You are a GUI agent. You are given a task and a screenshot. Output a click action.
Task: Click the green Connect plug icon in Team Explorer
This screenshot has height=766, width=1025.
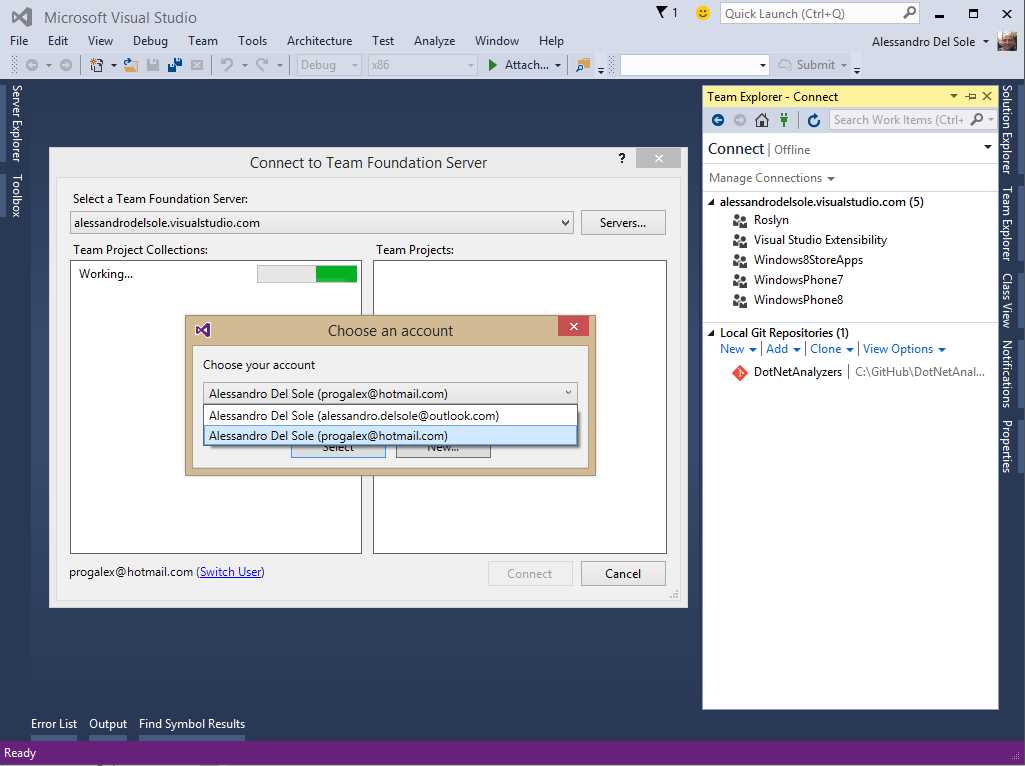pyautogui.click(x=785, y=119)
